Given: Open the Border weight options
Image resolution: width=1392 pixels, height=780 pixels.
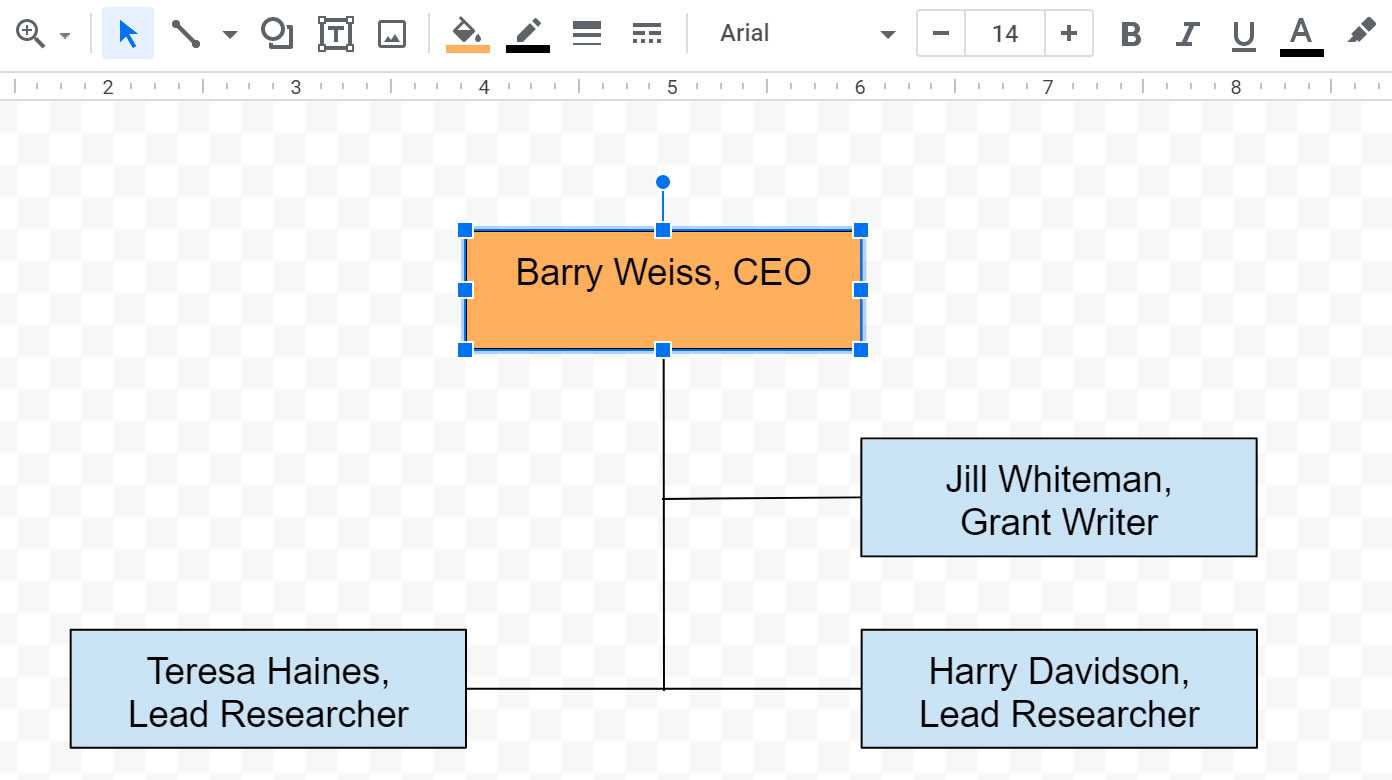Looking at the screenshot, I should click(x=586, y=32).
